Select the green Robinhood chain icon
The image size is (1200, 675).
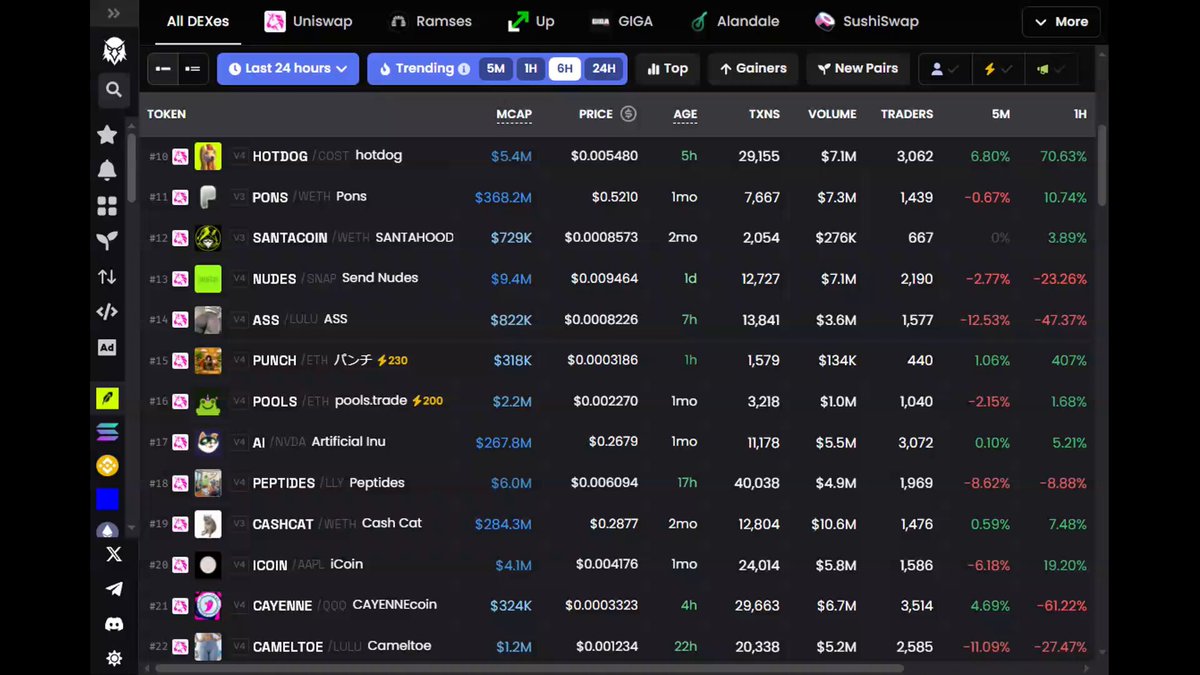point(107,398)
